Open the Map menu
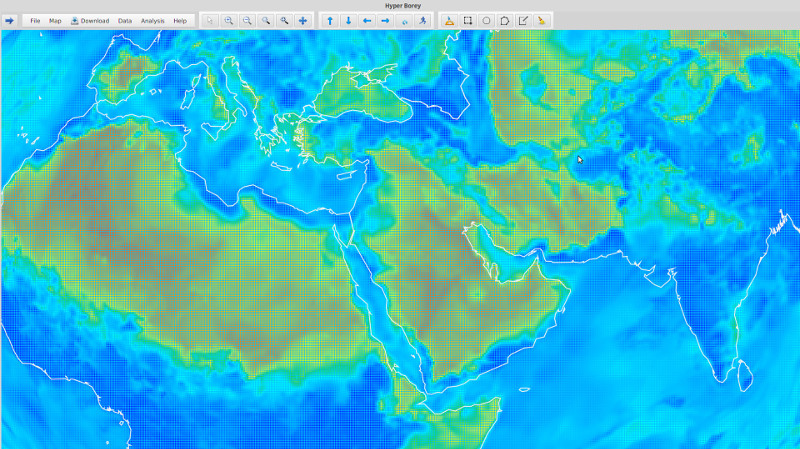Image resolution: width=800 pixels, height=449 pixels. pos(55,21)
